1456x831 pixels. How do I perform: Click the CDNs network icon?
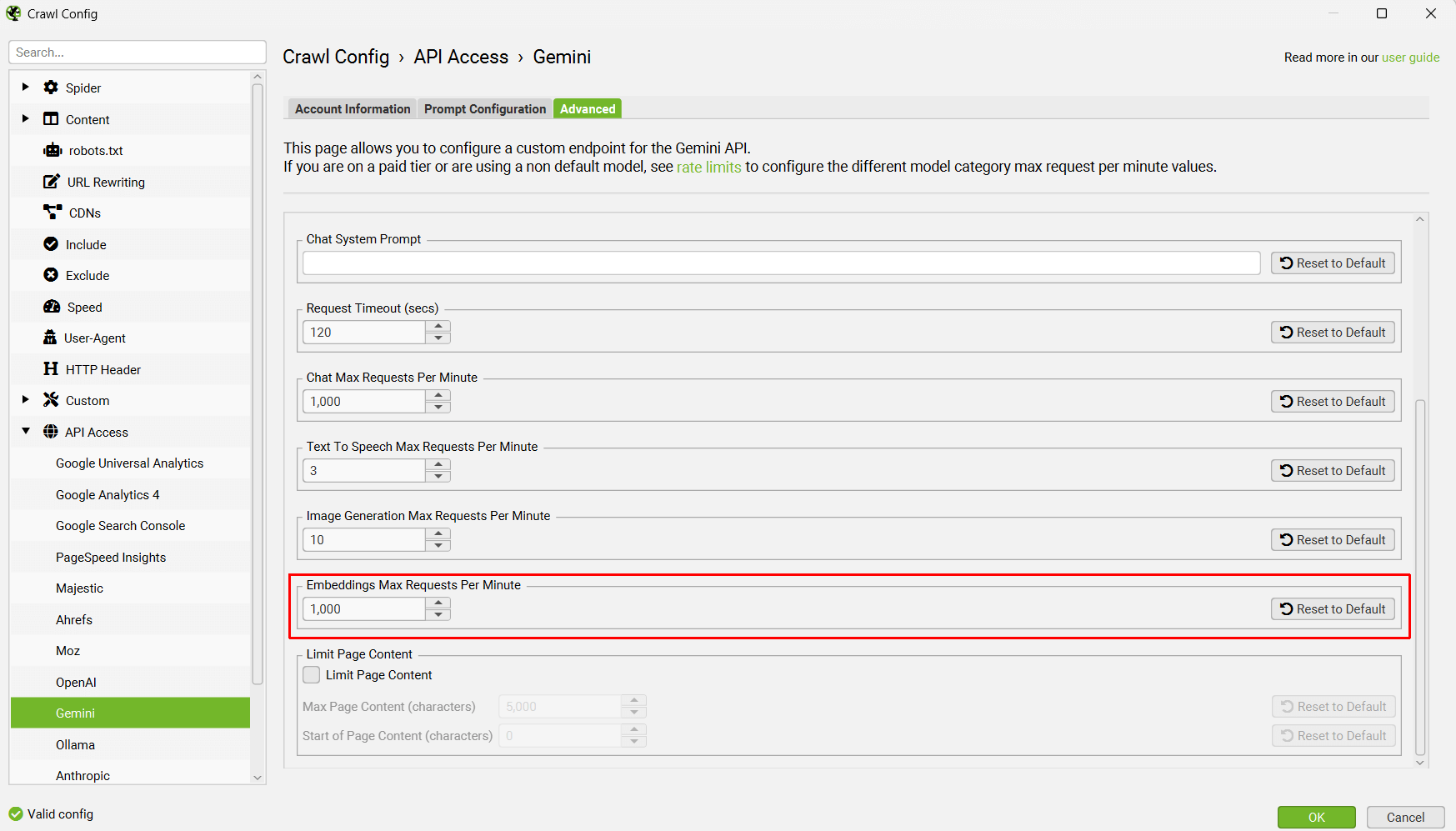(x=53, y=213)
